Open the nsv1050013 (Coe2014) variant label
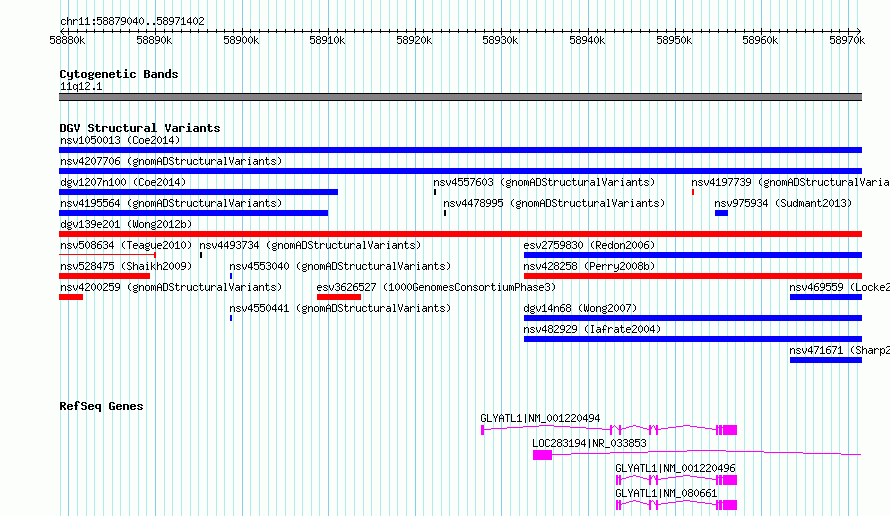Viewport: 890px width, 516px height. (120, 140)
